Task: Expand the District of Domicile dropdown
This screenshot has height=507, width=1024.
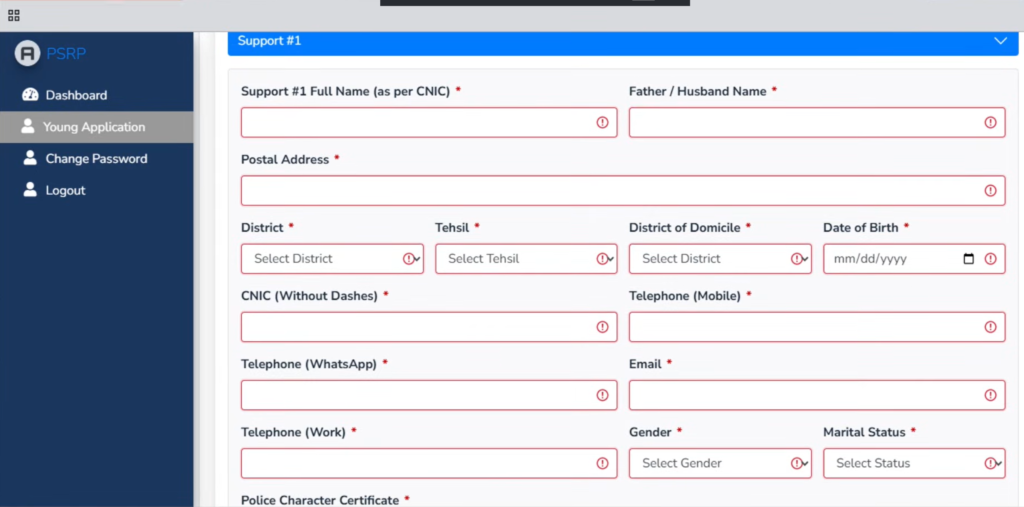Action: [x=719, y=259]
